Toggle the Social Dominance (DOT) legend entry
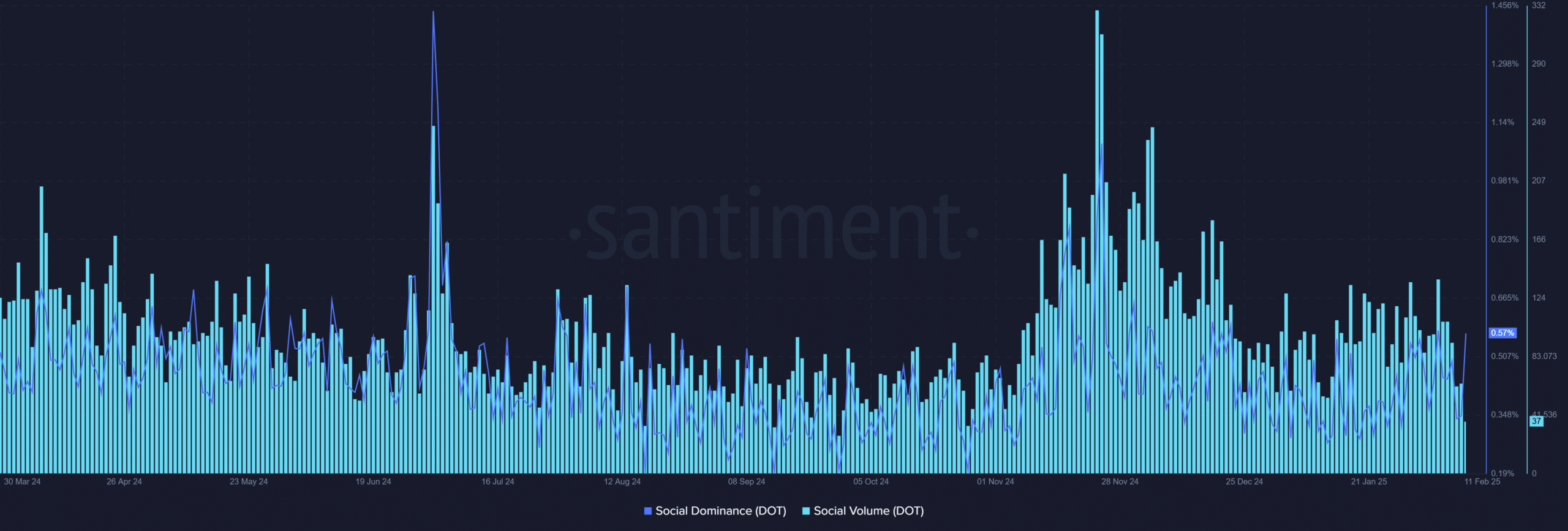Screen dimensions: 1568x531 click(x=715, y=511)
